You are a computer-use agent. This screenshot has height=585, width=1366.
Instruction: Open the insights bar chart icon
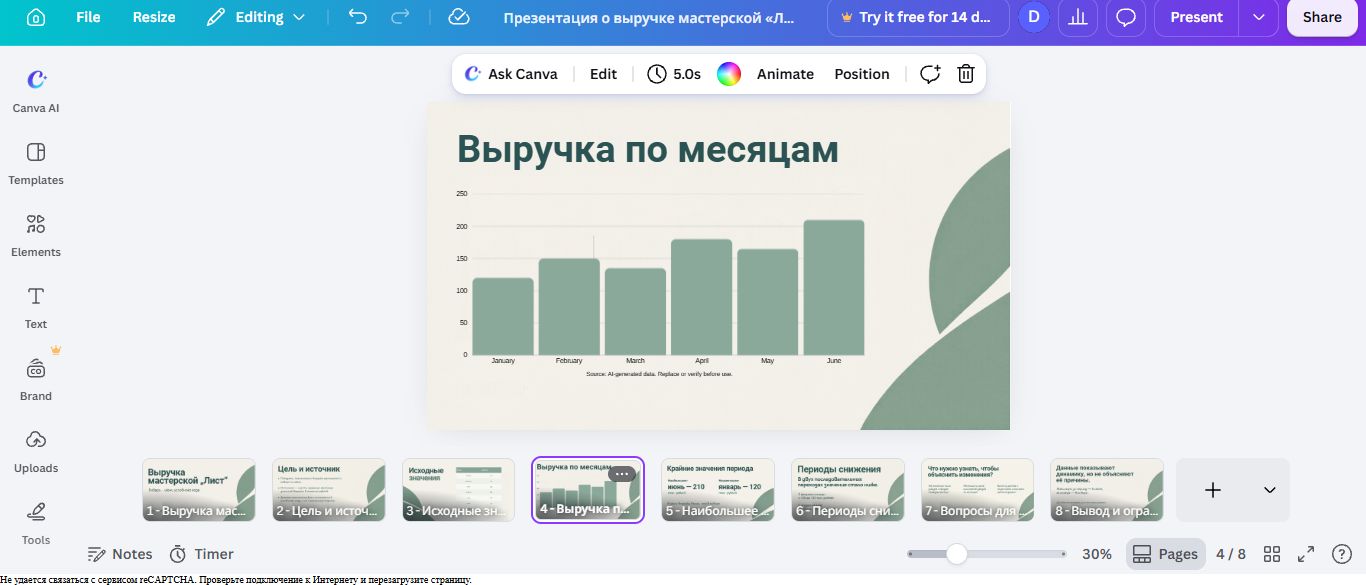[x=1078, y=17]
